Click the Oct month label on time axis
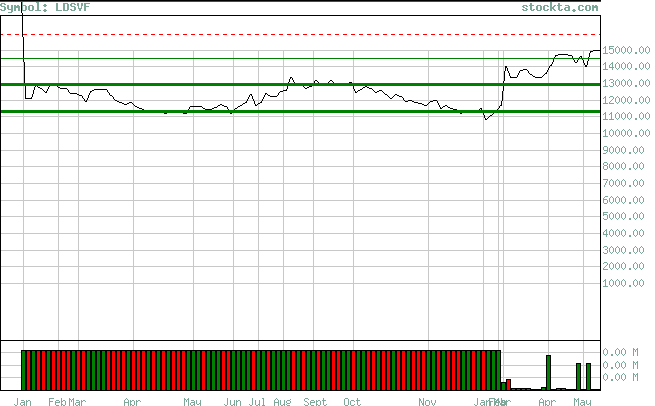This screenshot has width=655, height=406. (x=352, y=401)
